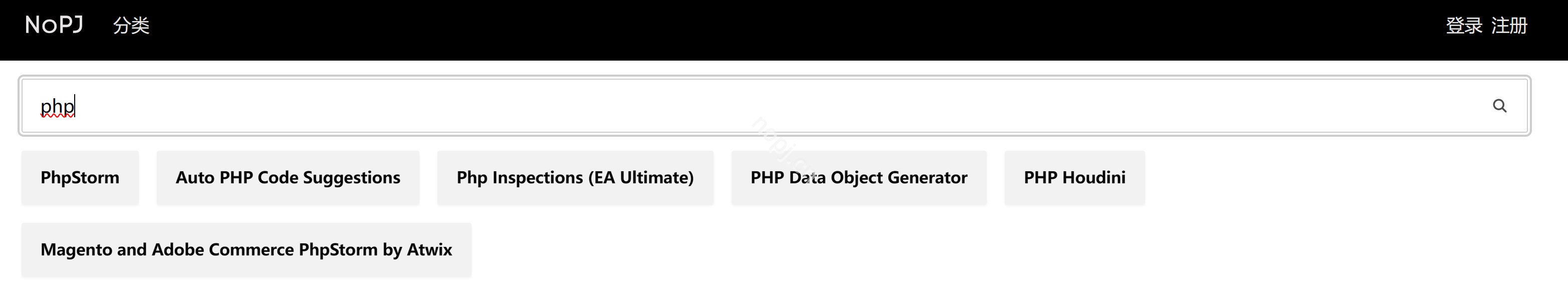Image resolution: width=1568 pixels, height=298 pixels.
Task: Click the typed "php" text in search
Action: 57,107
